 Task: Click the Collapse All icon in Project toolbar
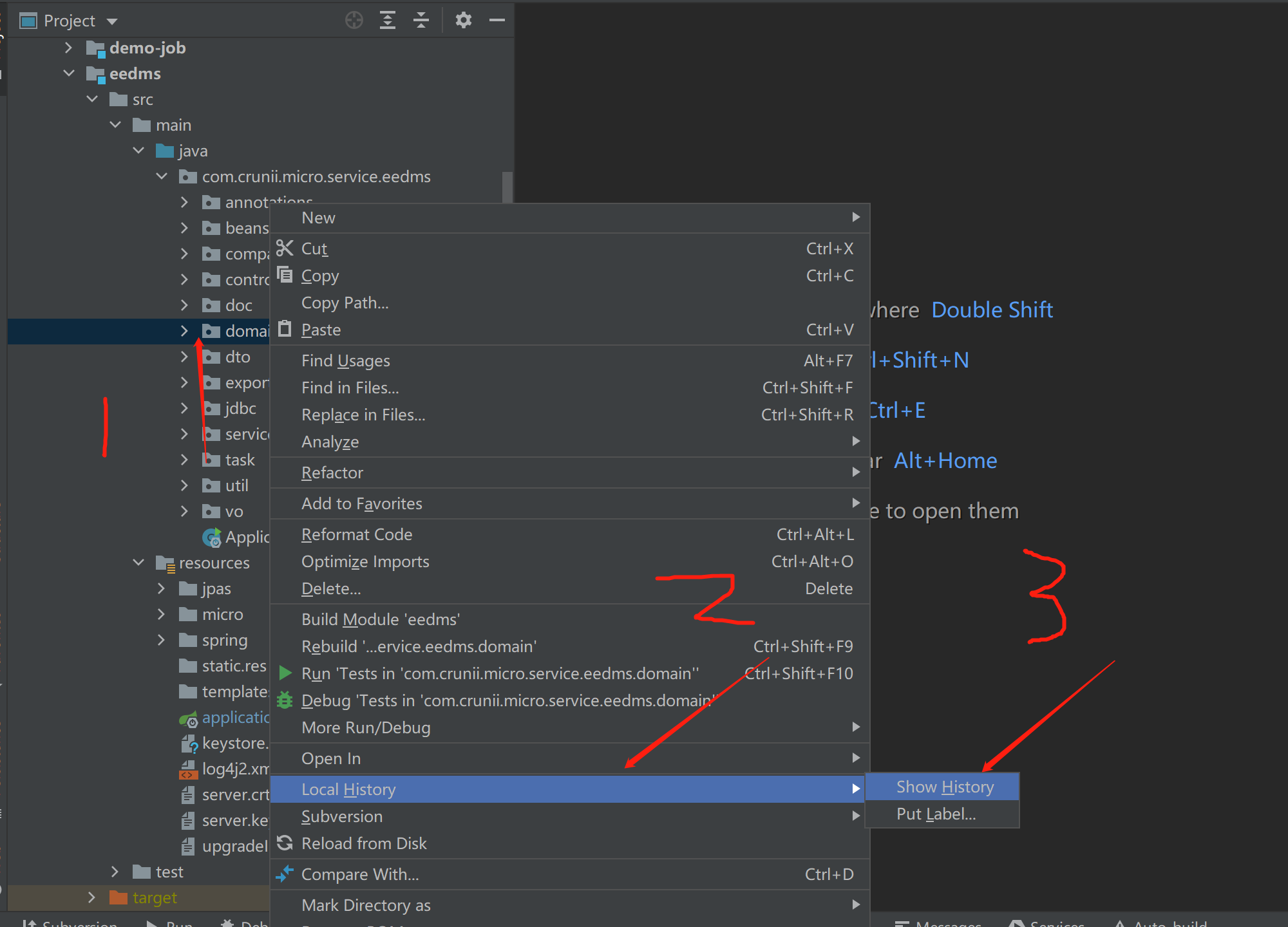(x=421, y=21)
